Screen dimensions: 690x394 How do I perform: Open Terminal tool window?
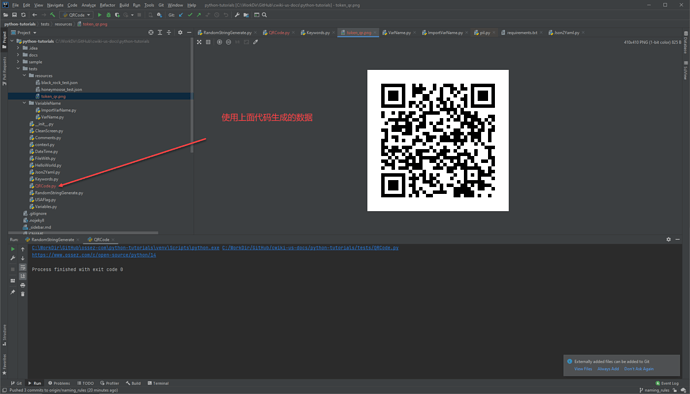tap(158, 383)
